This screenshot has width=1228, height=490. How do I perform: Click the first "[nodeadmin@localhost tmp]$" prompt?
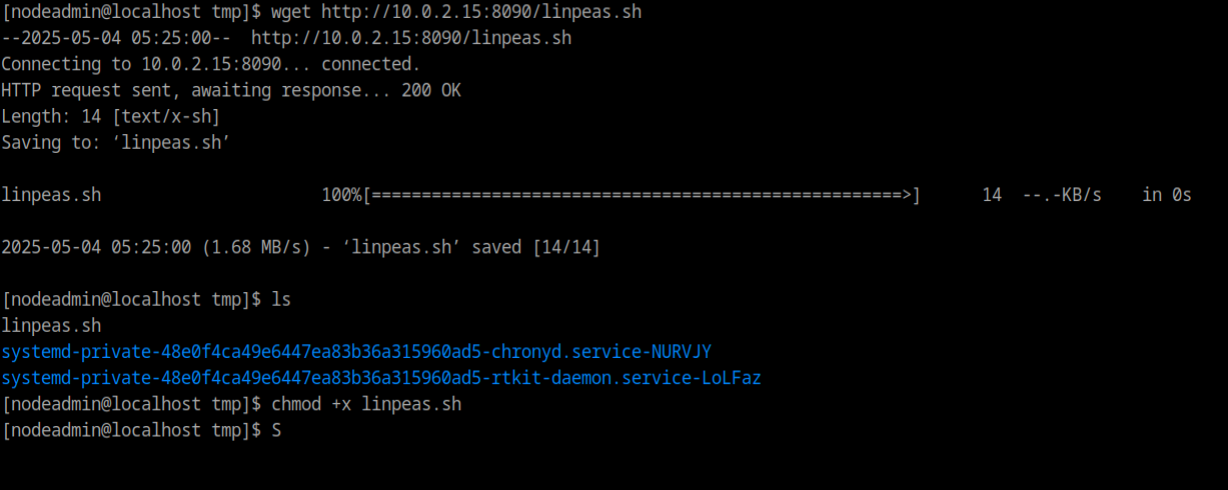pos(131,12)
